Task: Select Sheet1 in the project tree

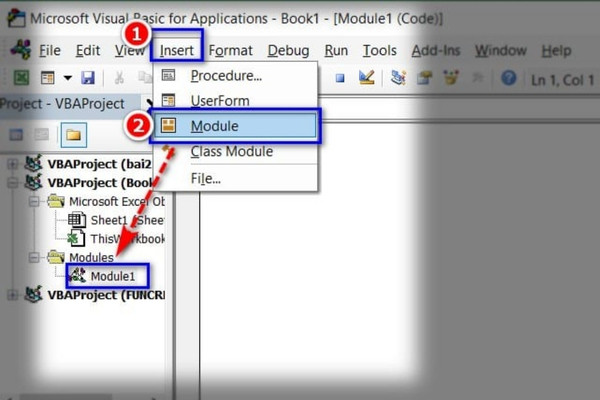Action: coord(116,220)
